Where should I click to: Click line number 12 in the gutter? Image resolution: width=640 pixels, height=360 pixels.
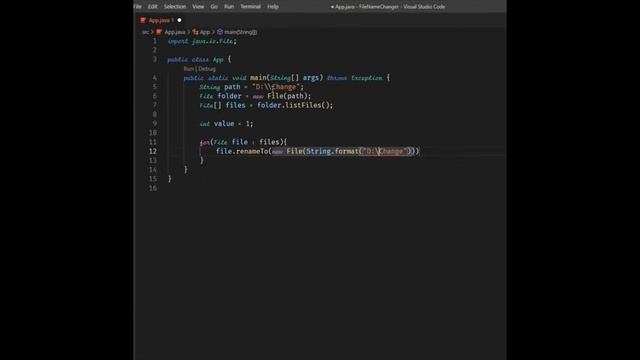[153, 151]
